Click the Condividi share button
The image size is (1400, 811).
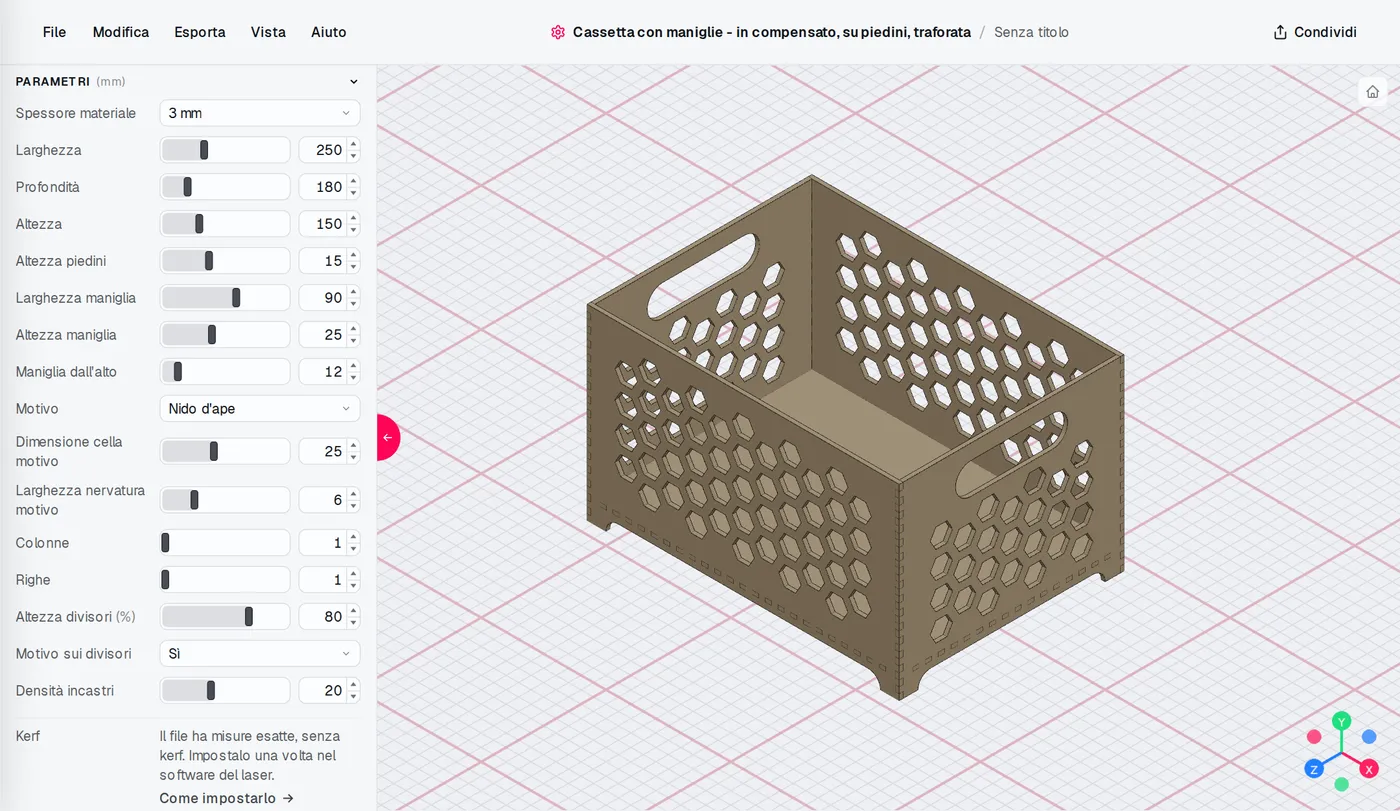[1315, 32]
